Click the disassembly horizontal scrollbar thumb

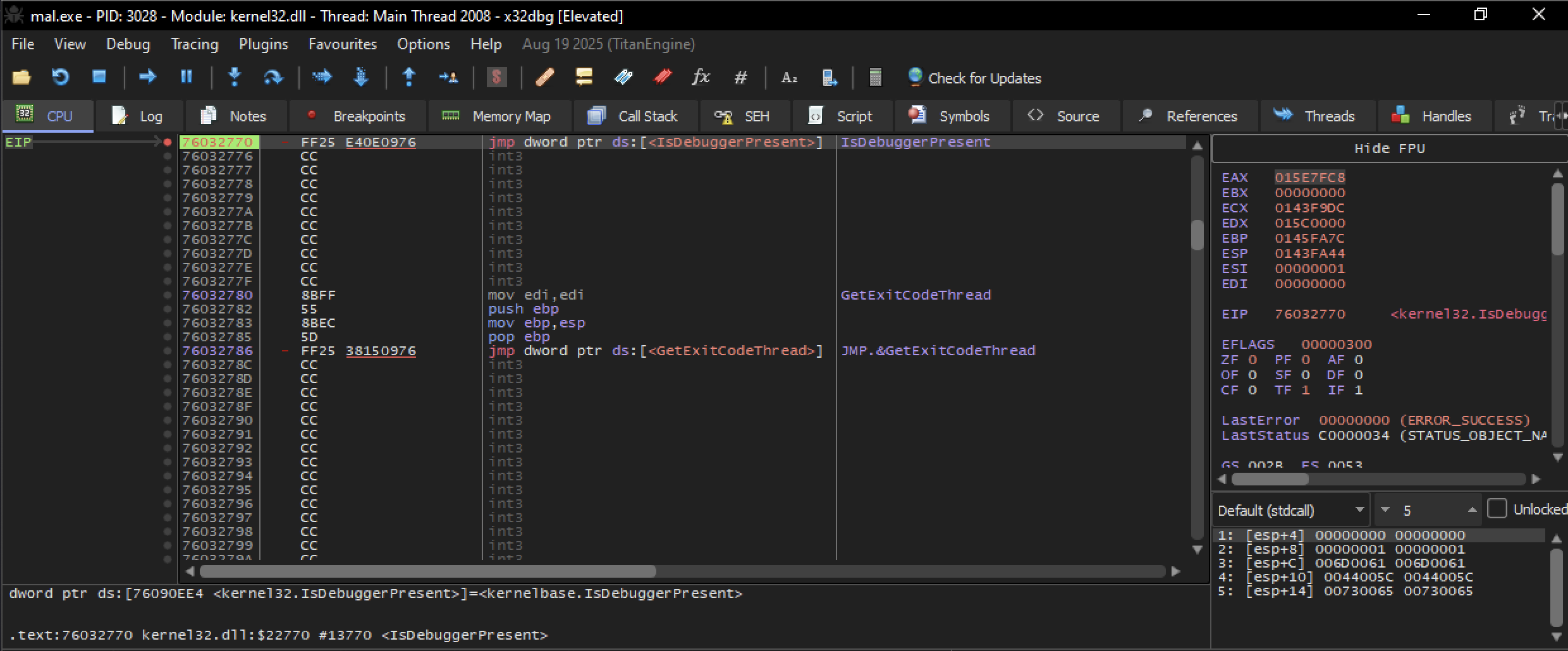point(428,571)
